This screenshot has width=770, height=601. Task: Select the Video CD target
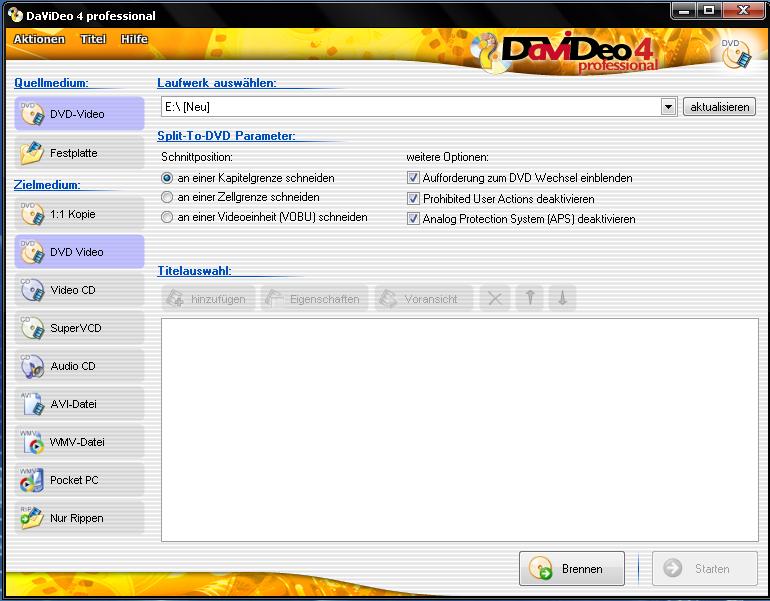coord(79,290)
